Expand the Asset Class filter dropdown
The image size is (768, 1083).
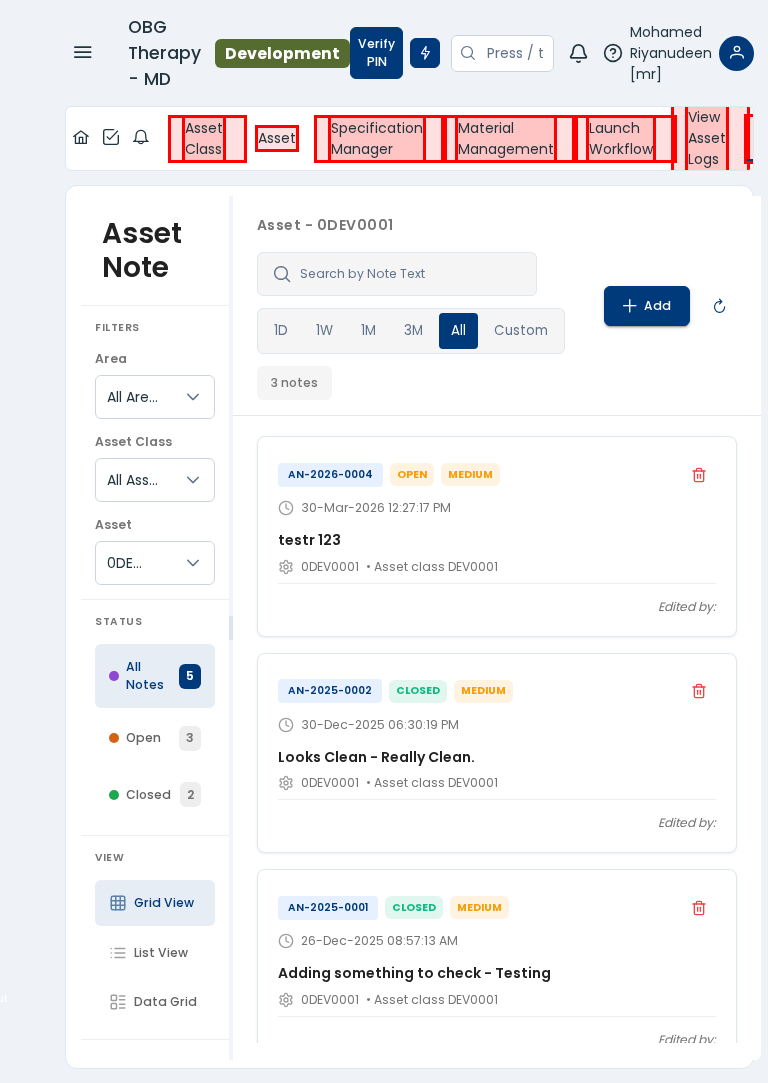point(155,480)
